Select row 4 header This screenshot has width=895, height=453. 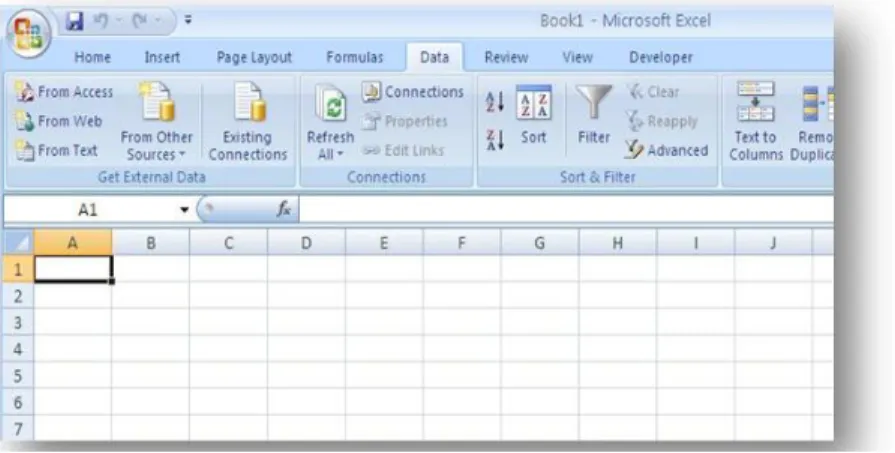coord(19,349)
